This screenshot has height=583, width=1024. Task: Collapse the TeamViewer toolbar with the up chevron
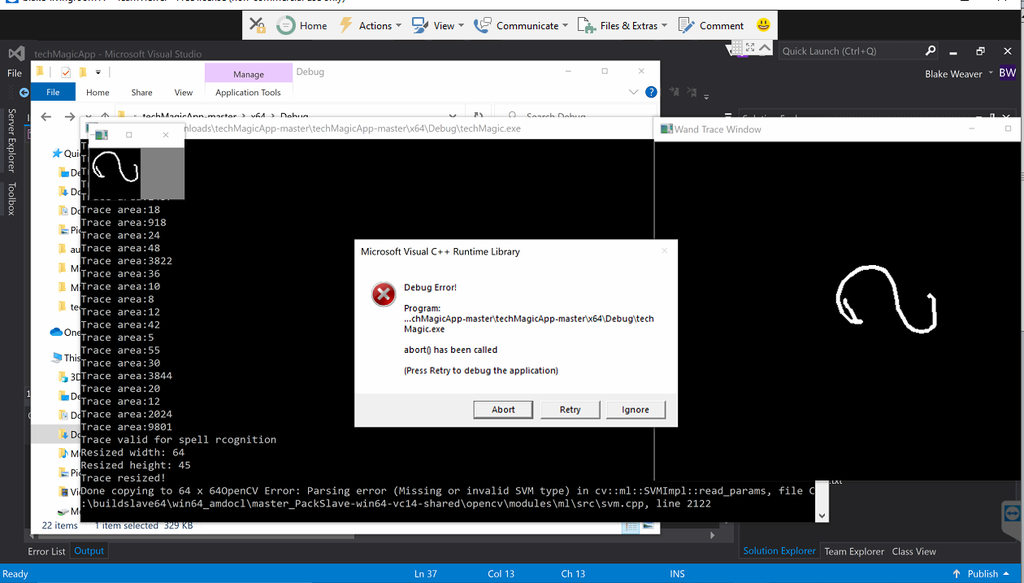click(765, 48)
